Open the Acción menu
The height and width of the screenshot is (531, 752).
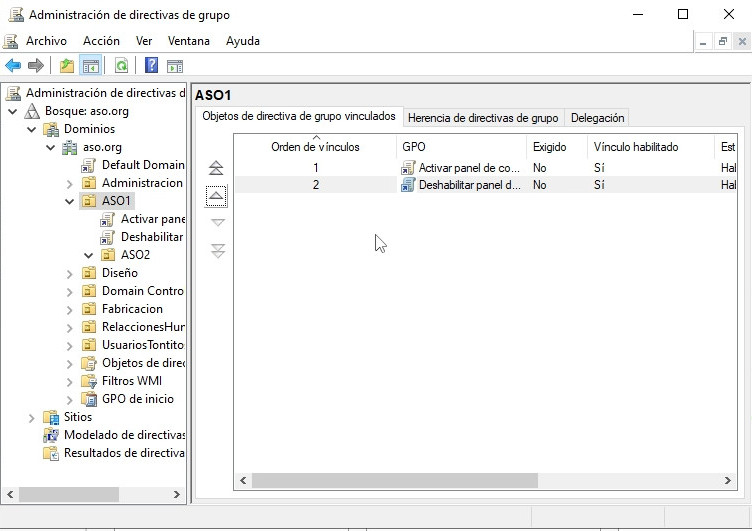pos(101,41)
